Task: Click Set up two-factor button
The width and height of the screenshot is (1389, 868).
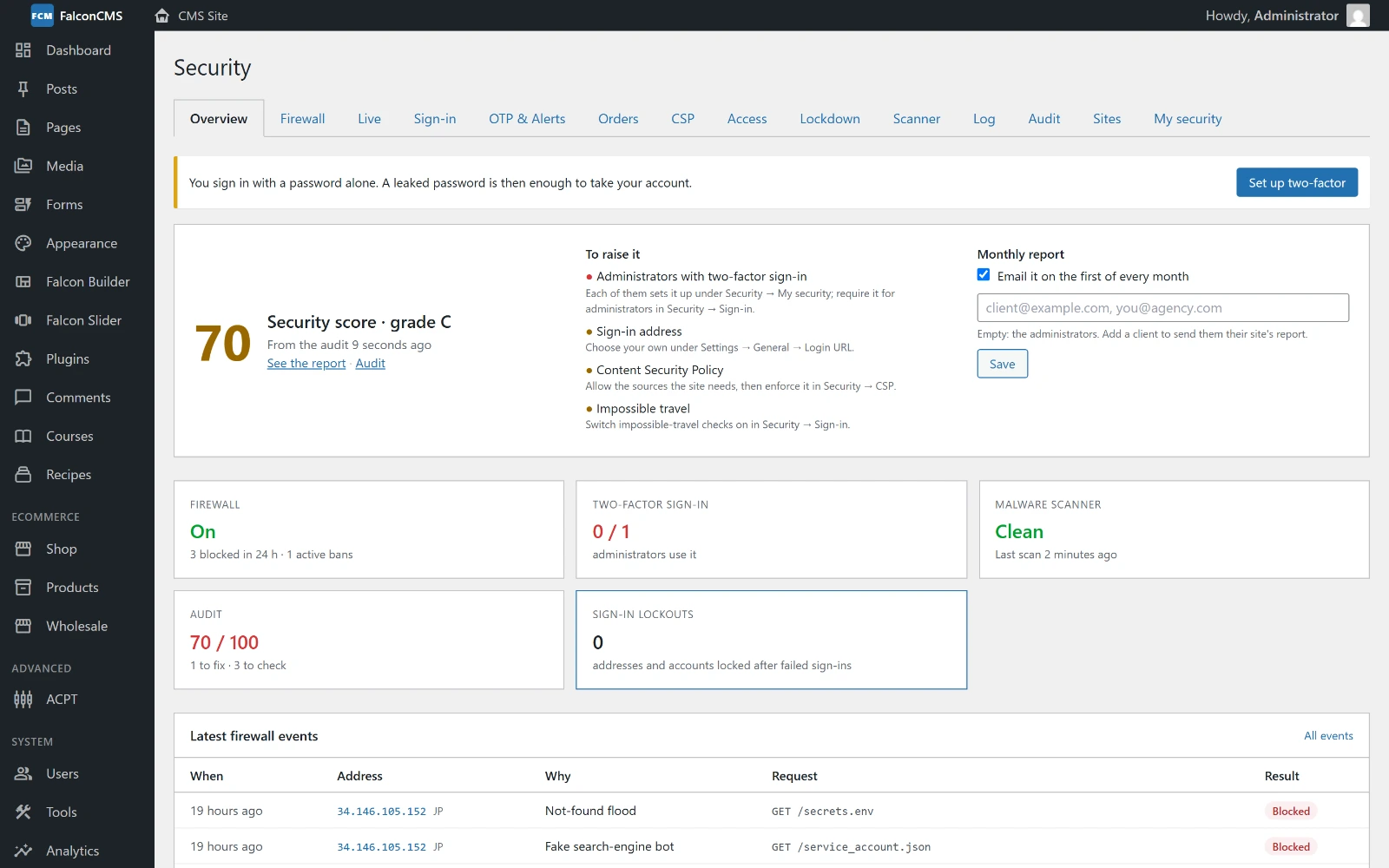Action: point(1297,182)
